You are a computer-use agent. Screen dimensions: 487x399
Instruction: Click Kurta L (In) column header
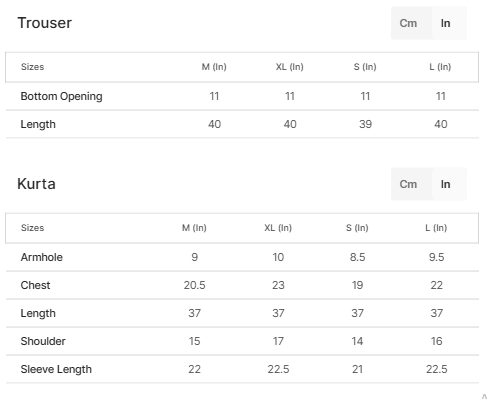[x=436, y=228]
